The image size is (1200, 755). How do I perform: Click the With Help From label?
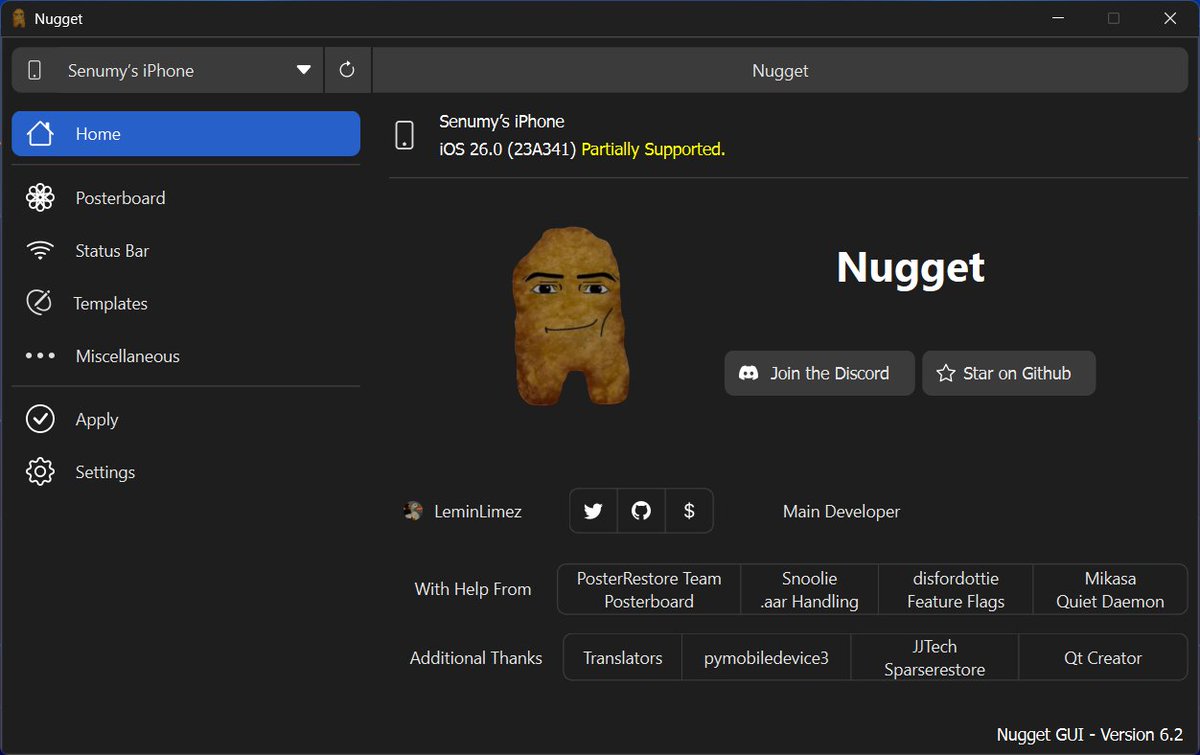[473, 589]
